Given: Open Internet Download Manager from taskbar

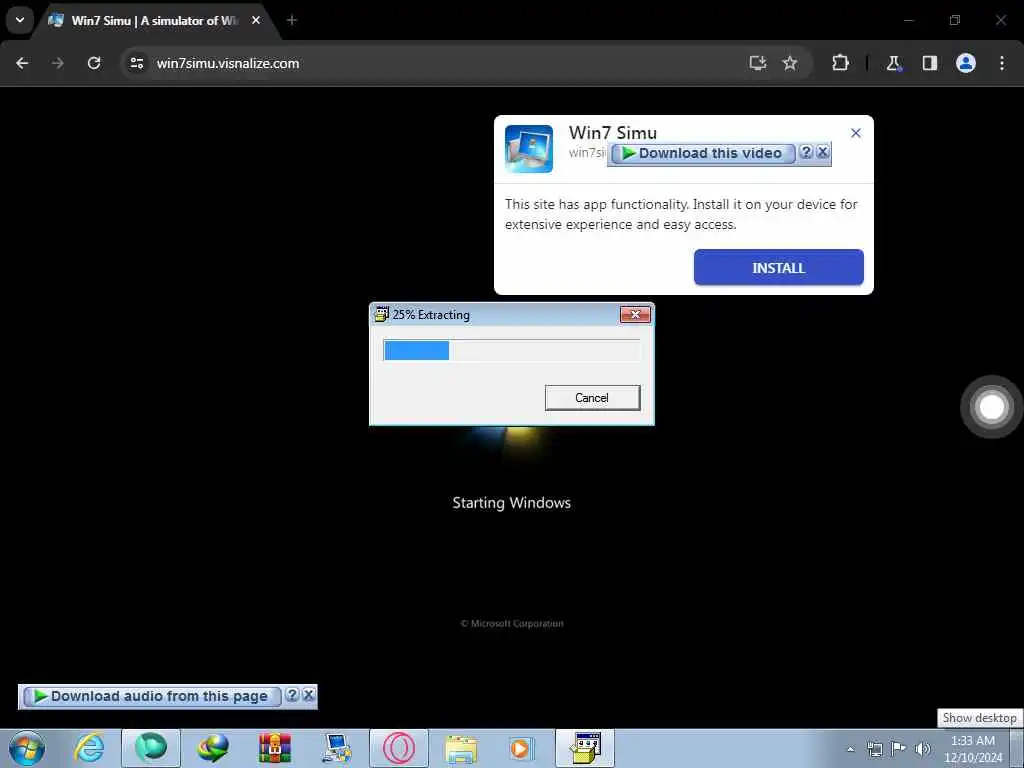Looking at the screenshot, I should pos(213,748).
